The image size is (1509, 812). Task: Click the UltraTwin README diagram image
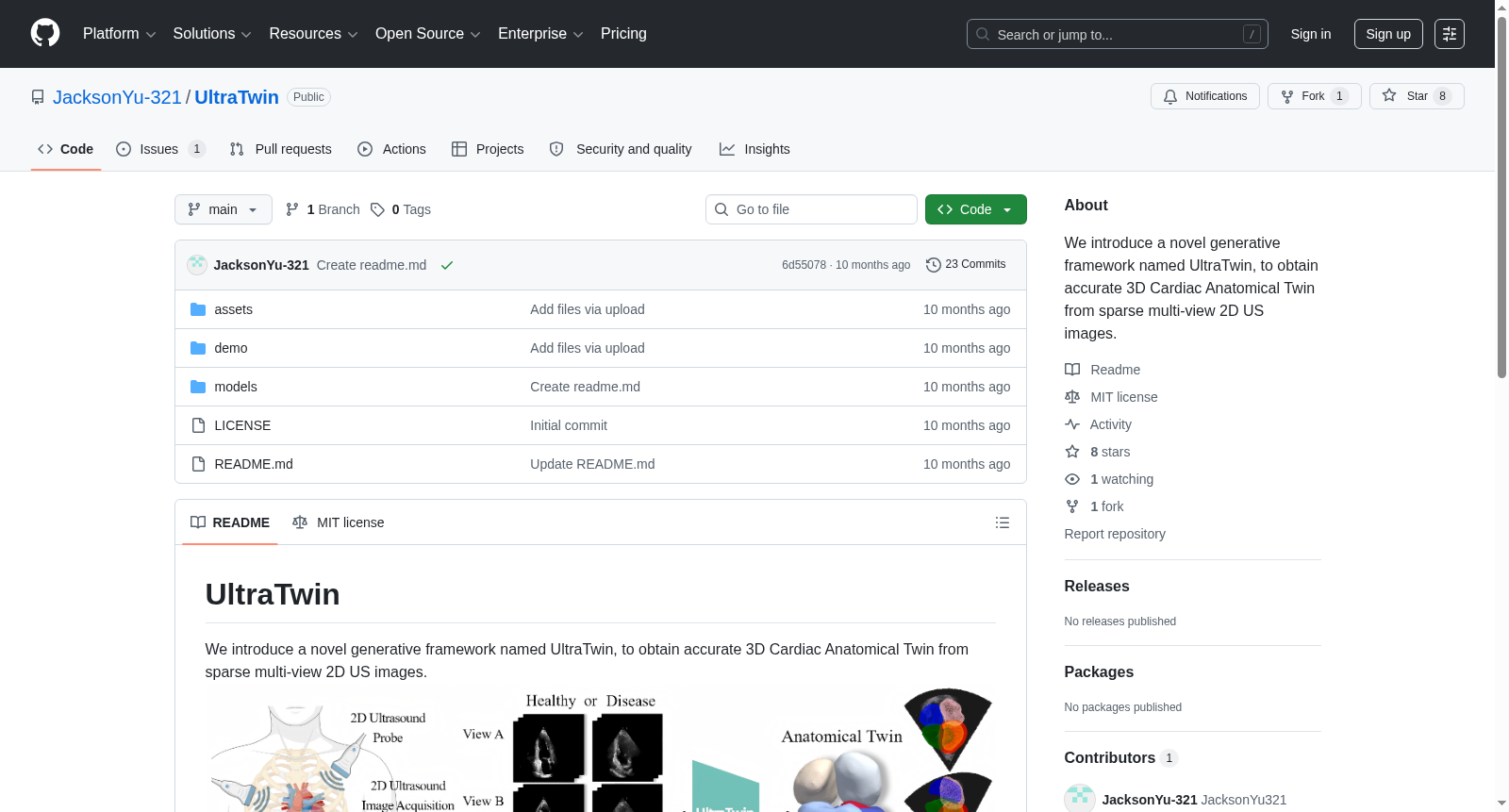tap(600, 751)
